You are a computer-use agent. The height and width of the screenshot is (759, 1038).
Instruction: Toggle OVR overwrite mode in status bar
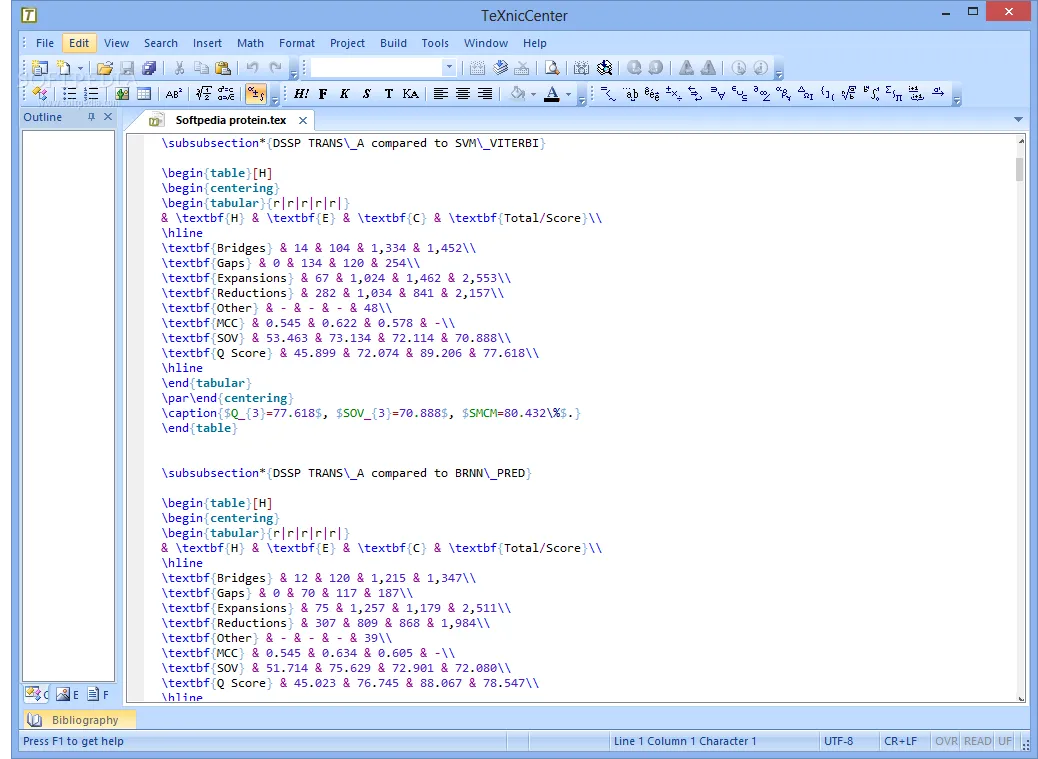point(945,741)
